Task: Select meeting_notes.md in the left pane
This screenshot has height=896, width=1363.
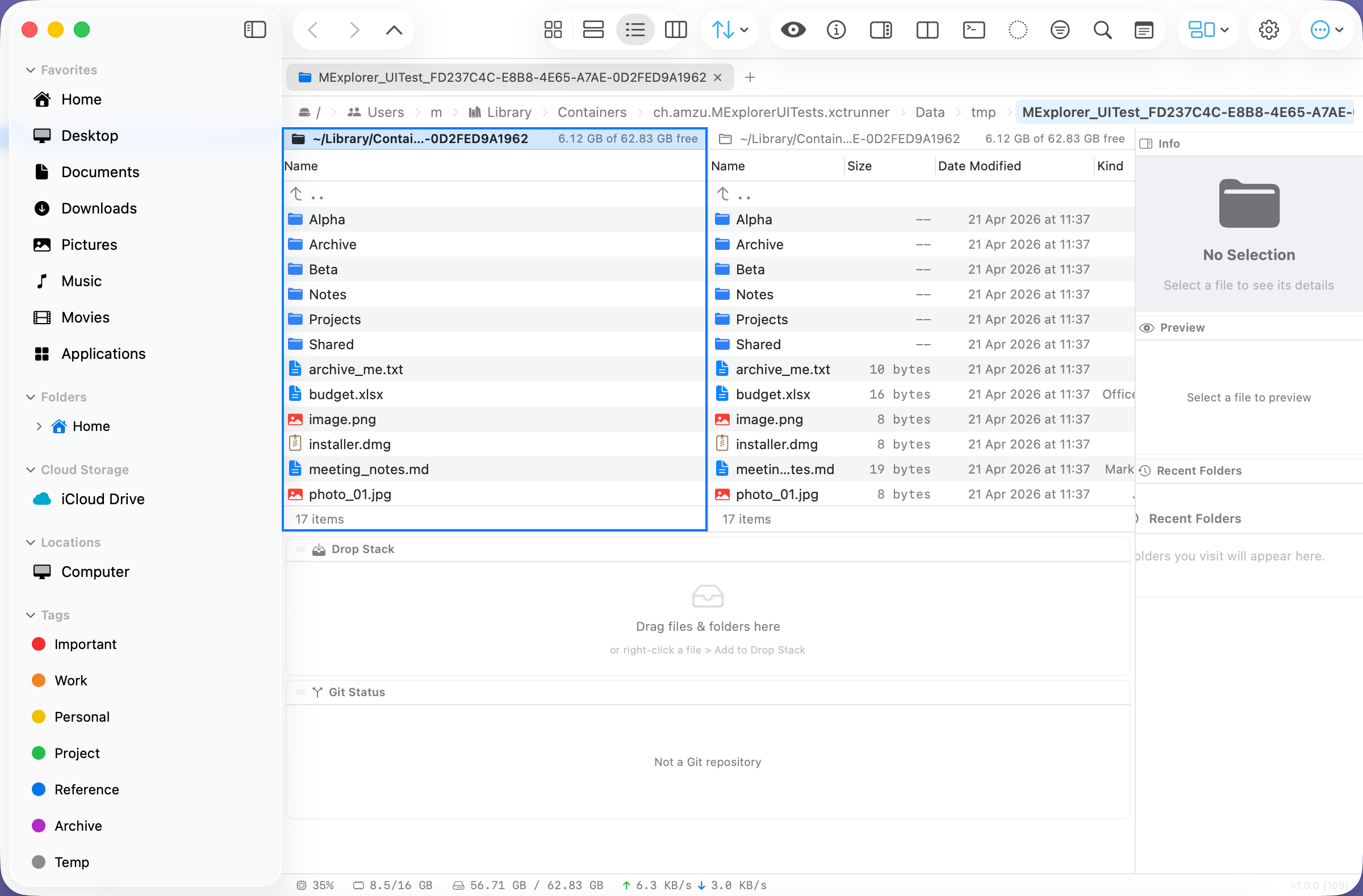Action: (x=495, y=470)
